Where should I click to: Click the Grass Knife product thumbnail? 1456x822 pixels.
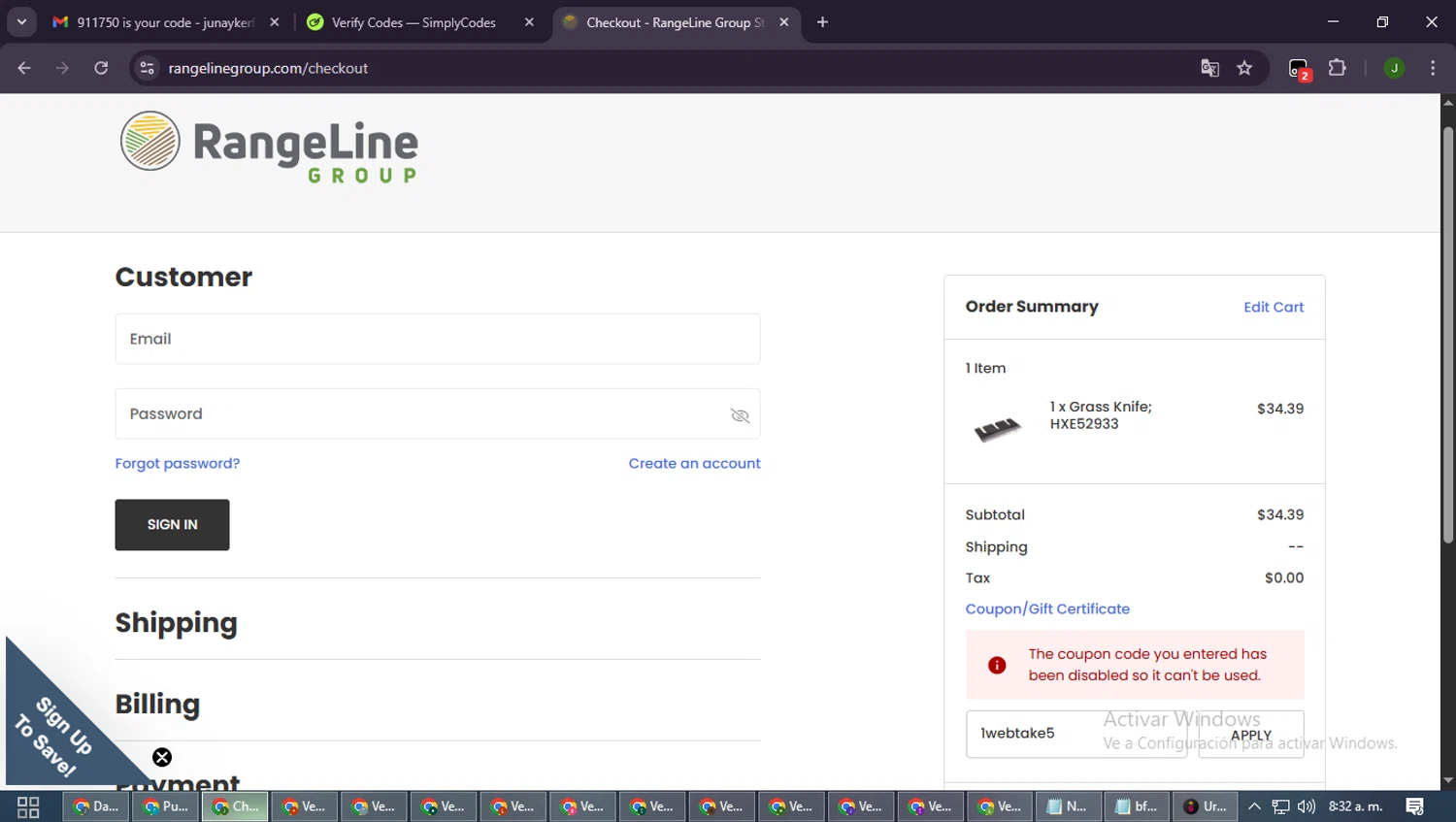coord(997,428)
